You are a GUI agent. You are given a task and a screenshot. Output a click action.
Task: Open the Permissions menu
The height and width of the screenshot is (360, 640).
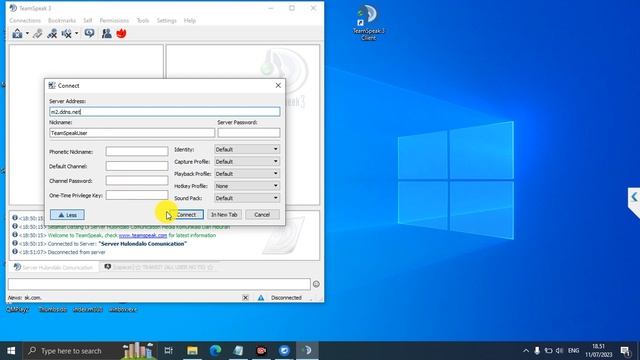coord(114,20)
